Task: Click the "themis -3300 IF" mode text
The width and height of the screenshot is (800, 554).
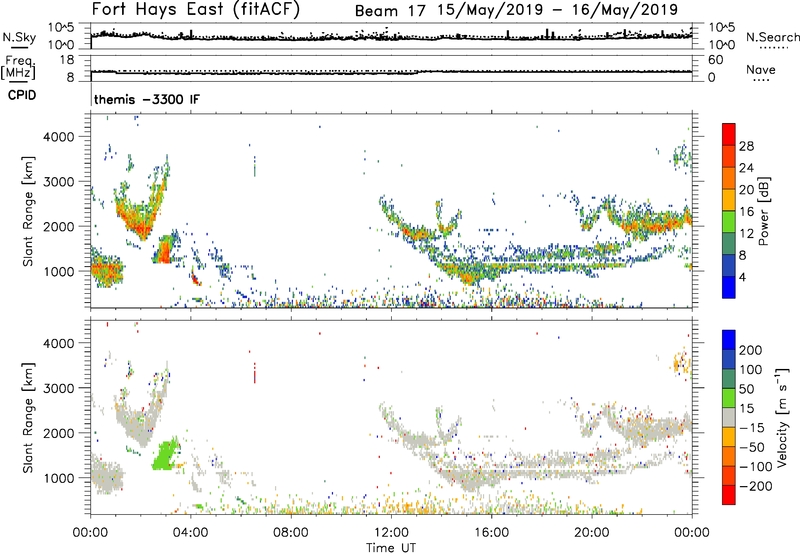Action: [x=147, y=99]
